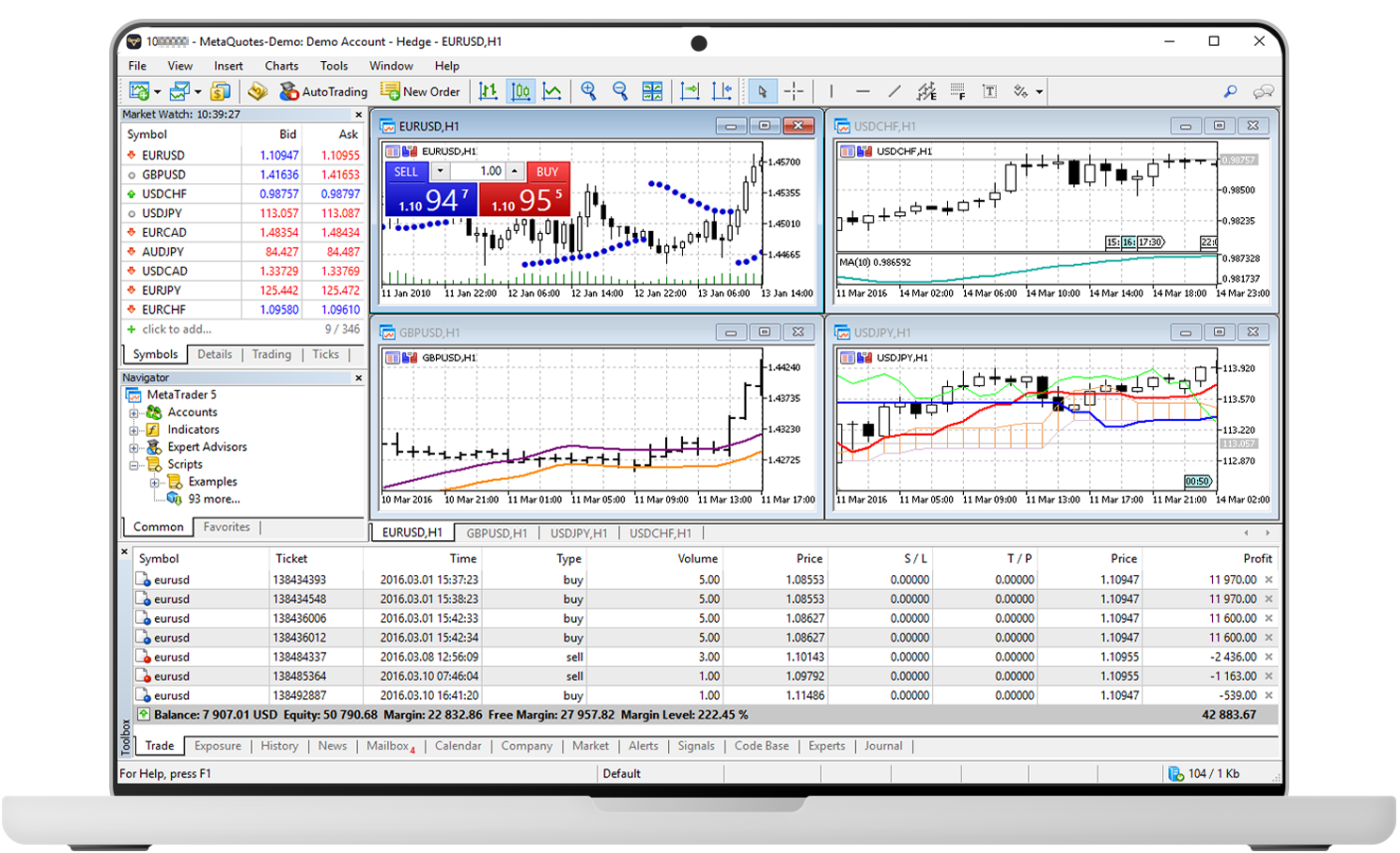The width and height of the screenshot is (1400, 853).
Task: Zoom in on the chart
Action: (588, 91)
